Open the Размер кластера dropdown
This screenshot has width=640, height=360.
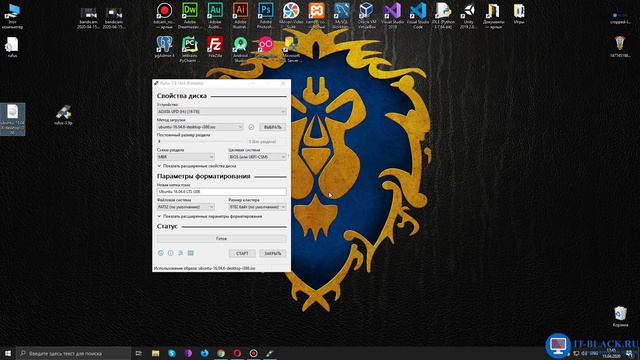tap(257, 207)
